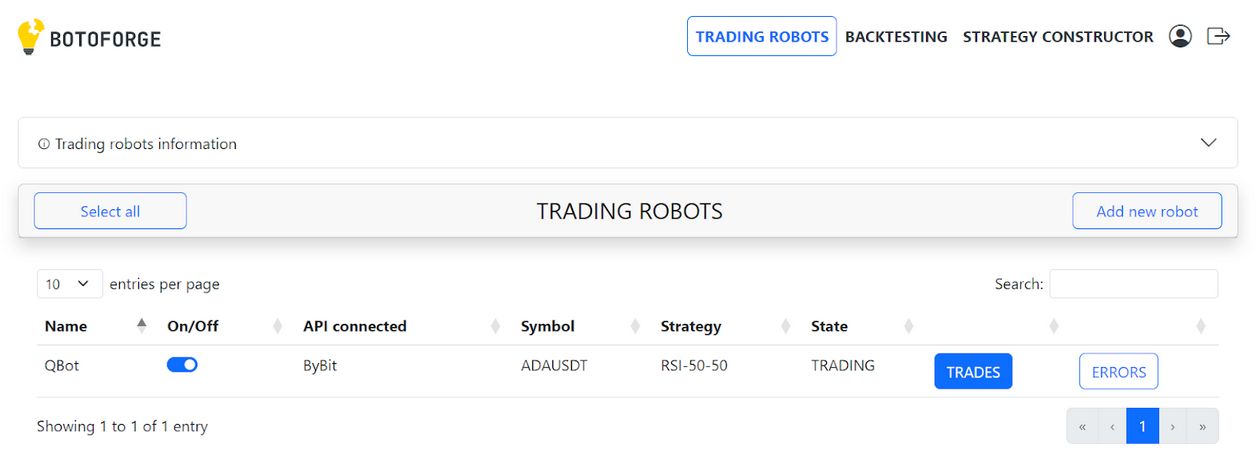Sort by Strategy column arrow
1256x462 pixels.
785,326
